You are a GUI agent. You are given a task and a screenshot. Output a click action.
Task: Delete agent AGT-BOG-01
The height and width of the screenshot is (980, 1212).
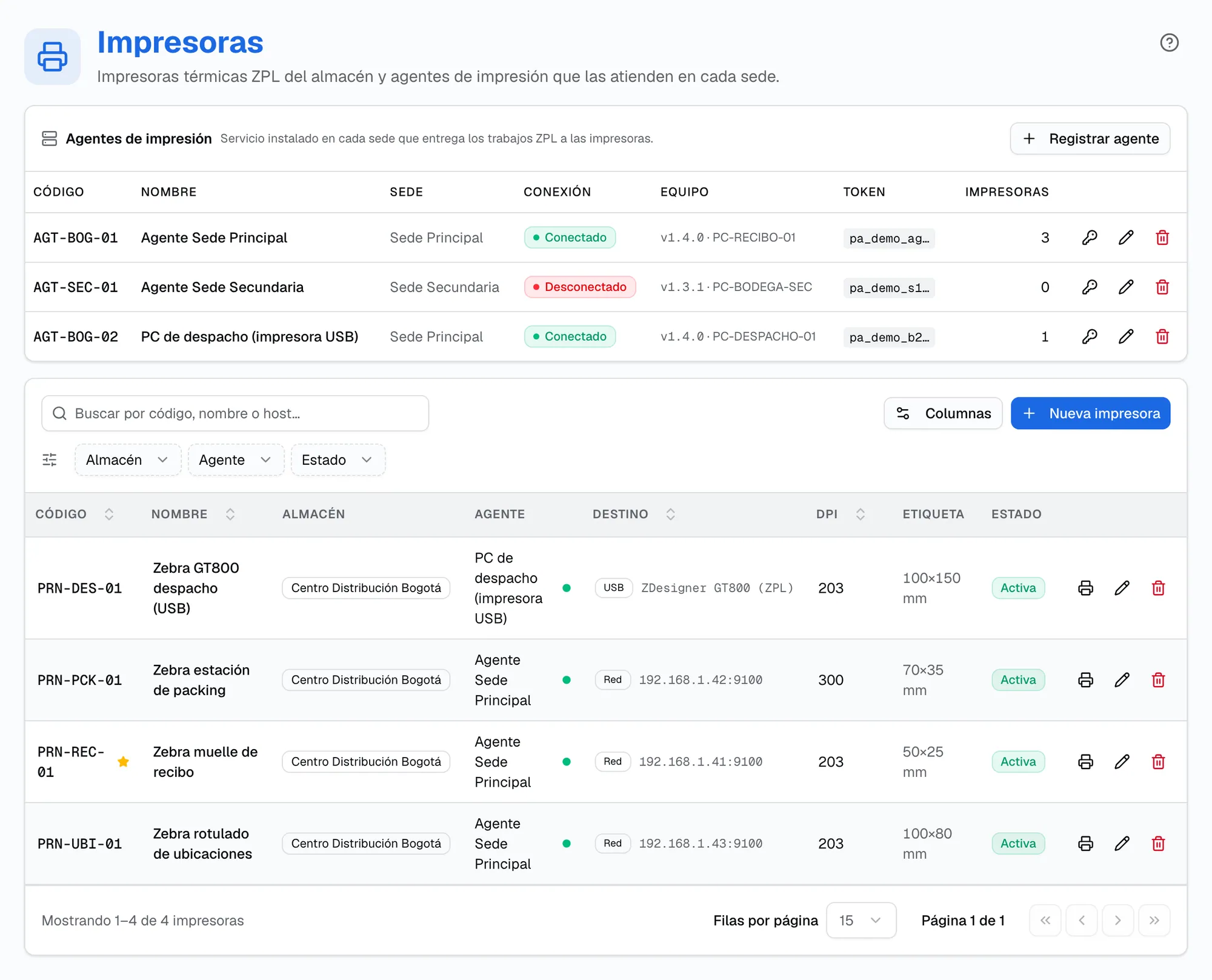(x=1162, y=238)
